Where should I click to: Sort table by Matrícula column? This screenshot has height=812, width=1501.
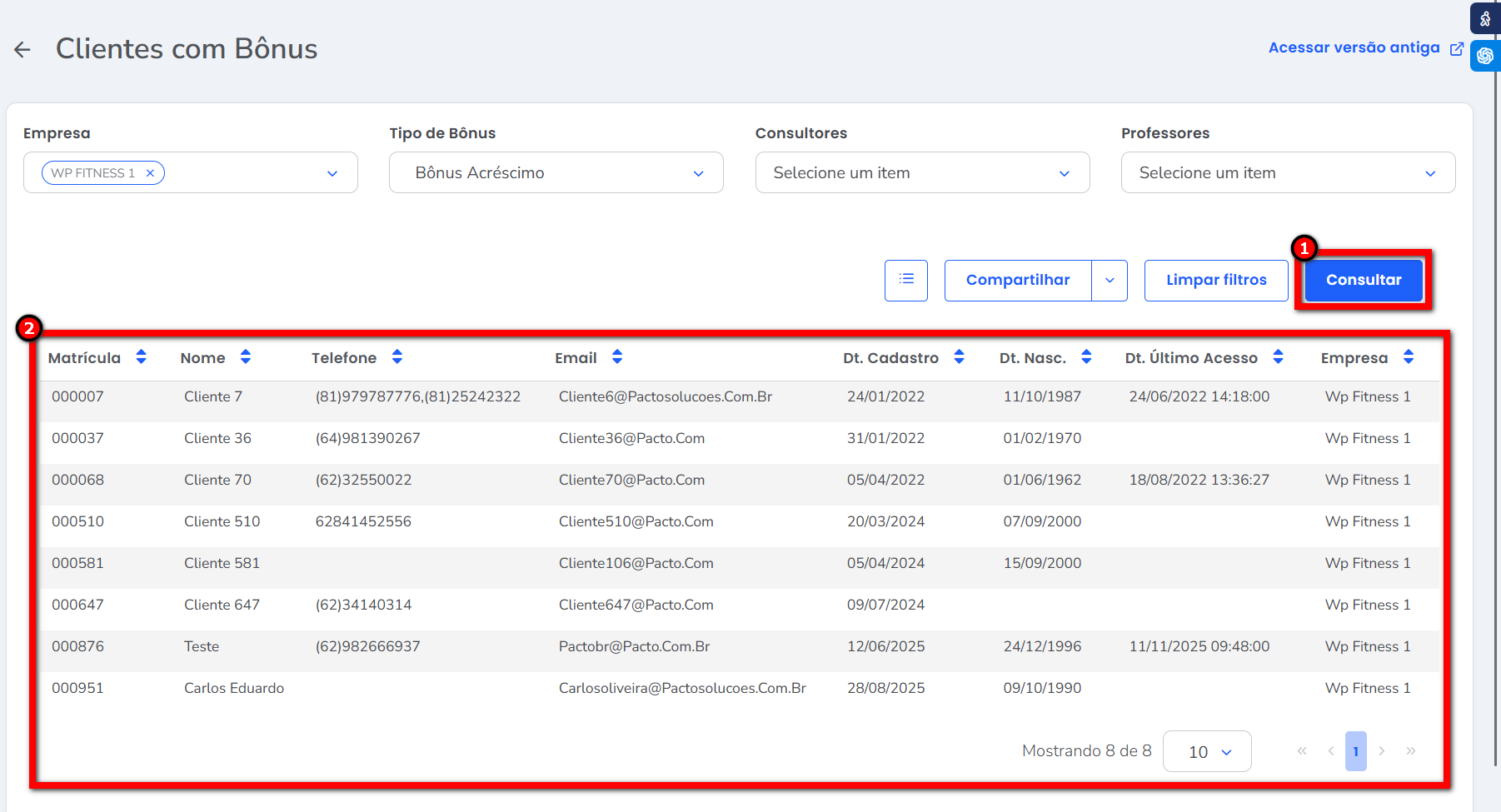(x=141, y=357)
